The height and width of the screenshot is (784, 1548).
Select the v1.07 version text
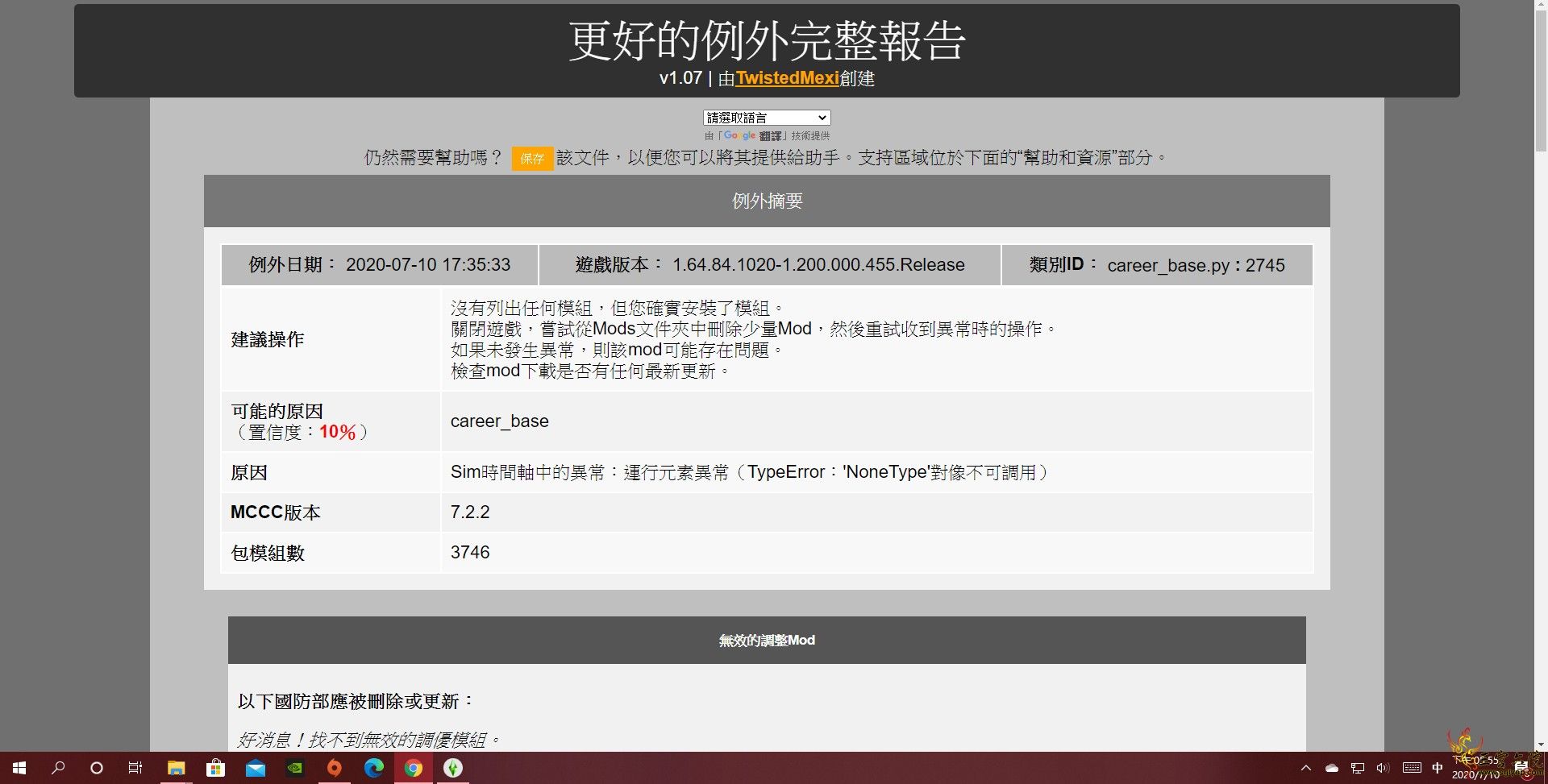click(x=680, y=78)
